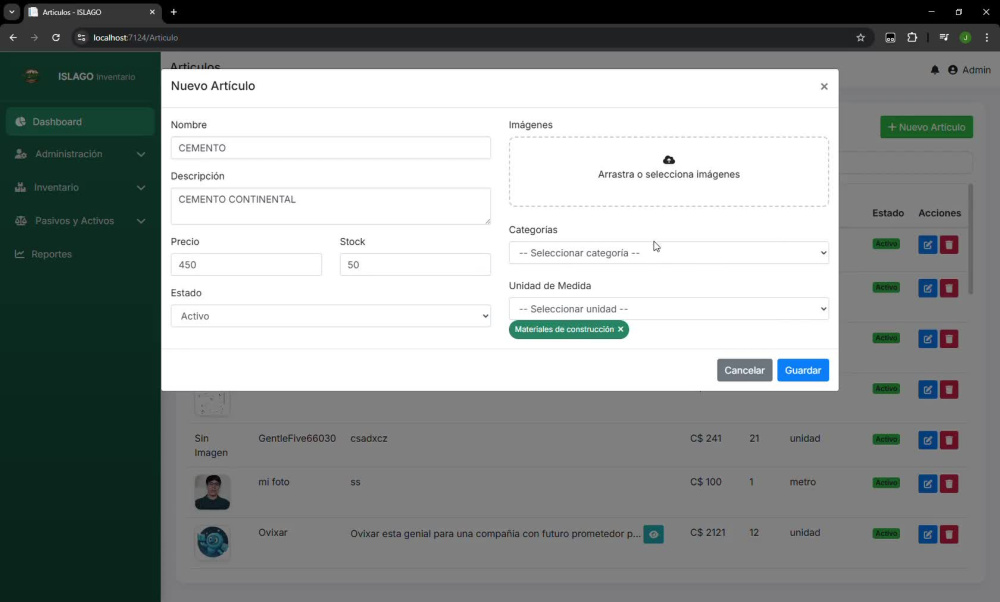Open a new browser tab
The image size is (1000, 602).
click(x=173, y=12)
